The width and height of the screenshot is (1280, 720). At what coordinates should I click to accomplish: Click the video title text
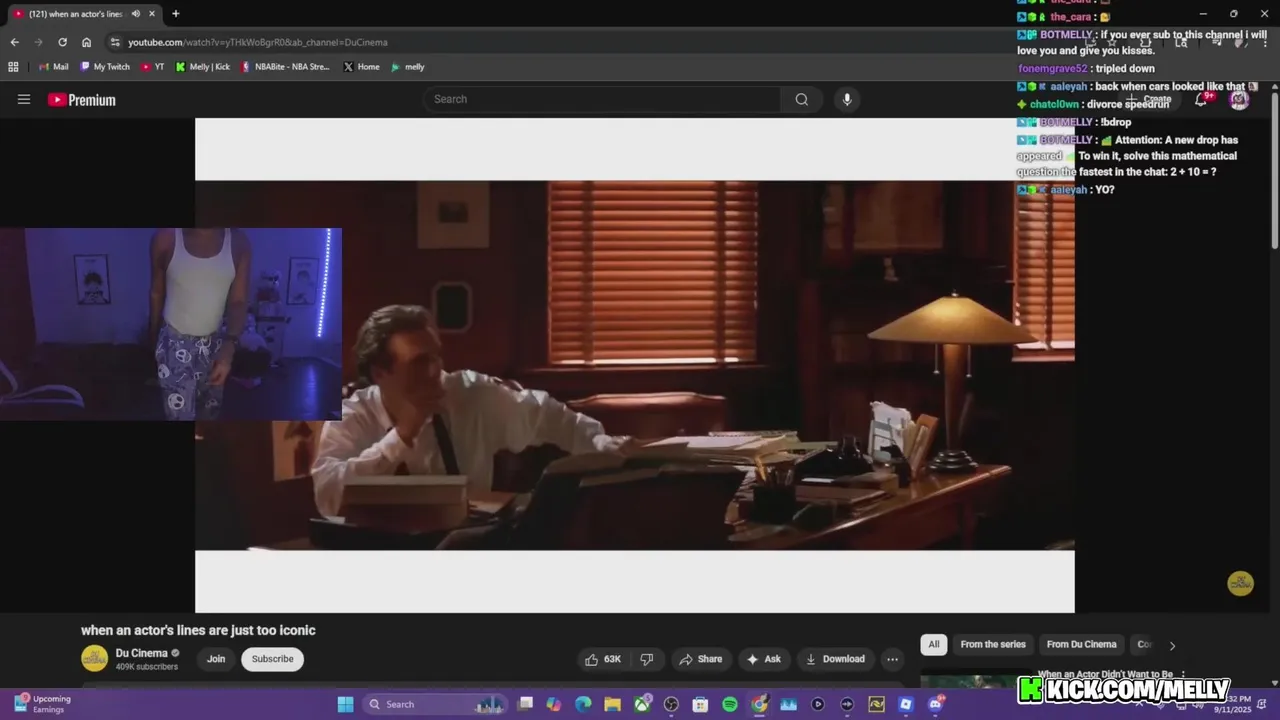198,630
